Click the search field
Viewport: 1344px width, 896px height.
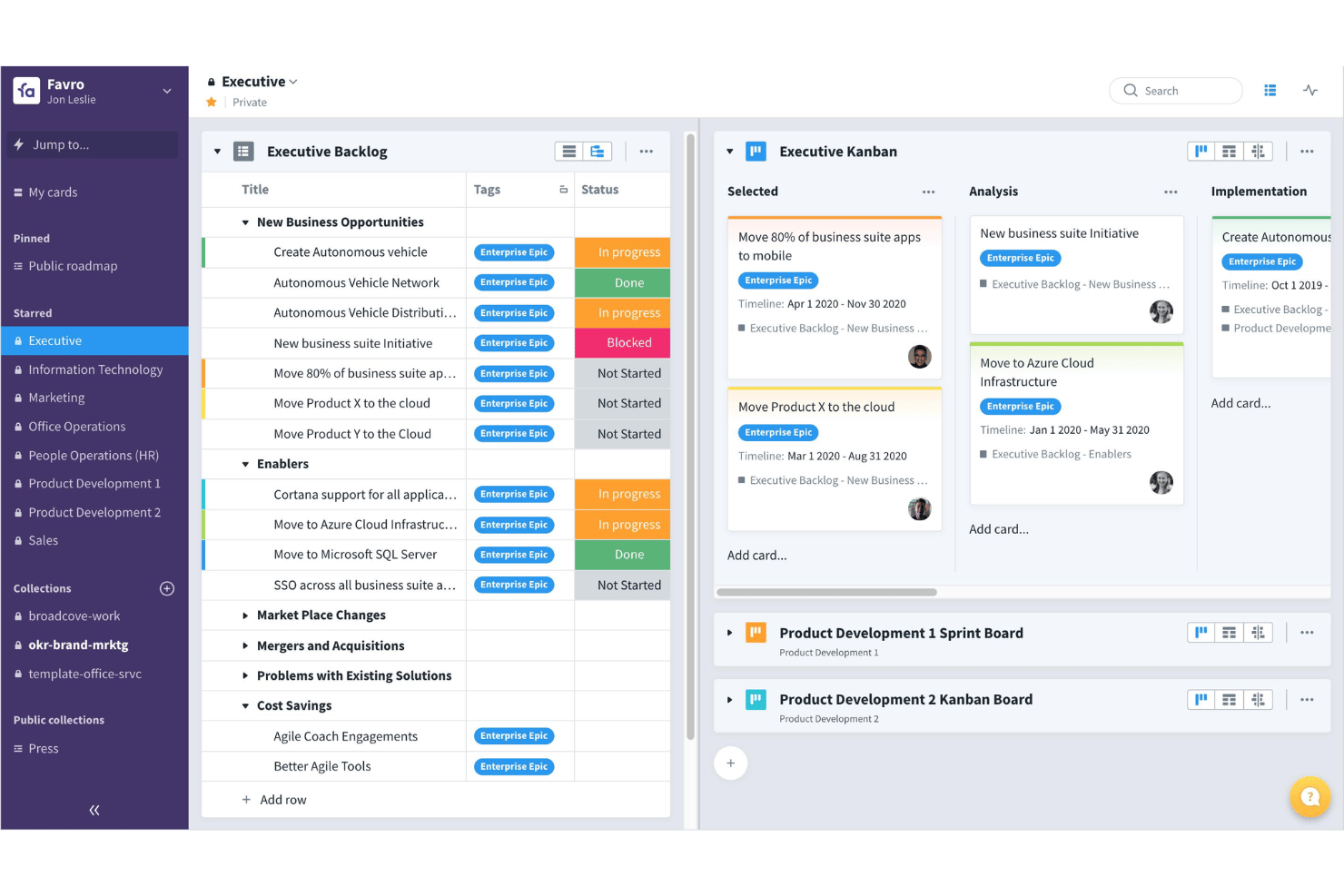[x=1175, y=91]
